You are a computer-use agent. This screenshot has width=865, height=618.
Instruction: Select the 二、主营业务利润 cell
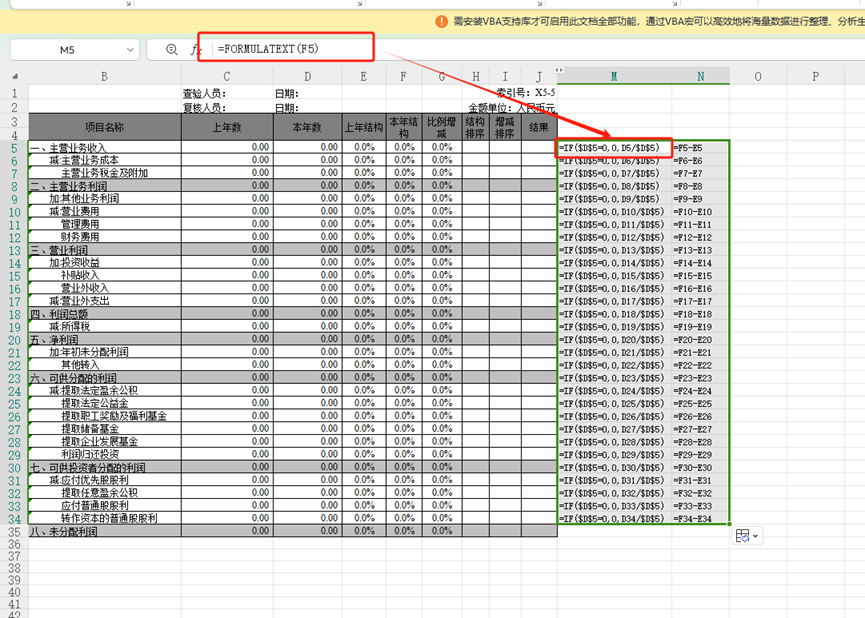coord(104,186)
